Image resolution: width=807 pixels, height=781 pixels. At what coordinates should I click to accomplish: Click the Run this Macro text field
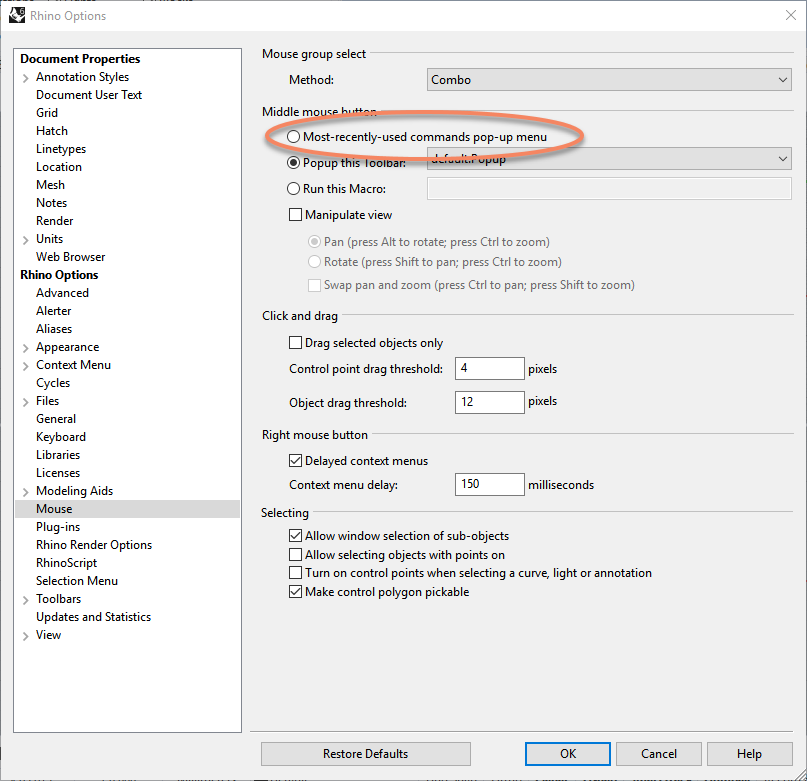pos(609,188)
